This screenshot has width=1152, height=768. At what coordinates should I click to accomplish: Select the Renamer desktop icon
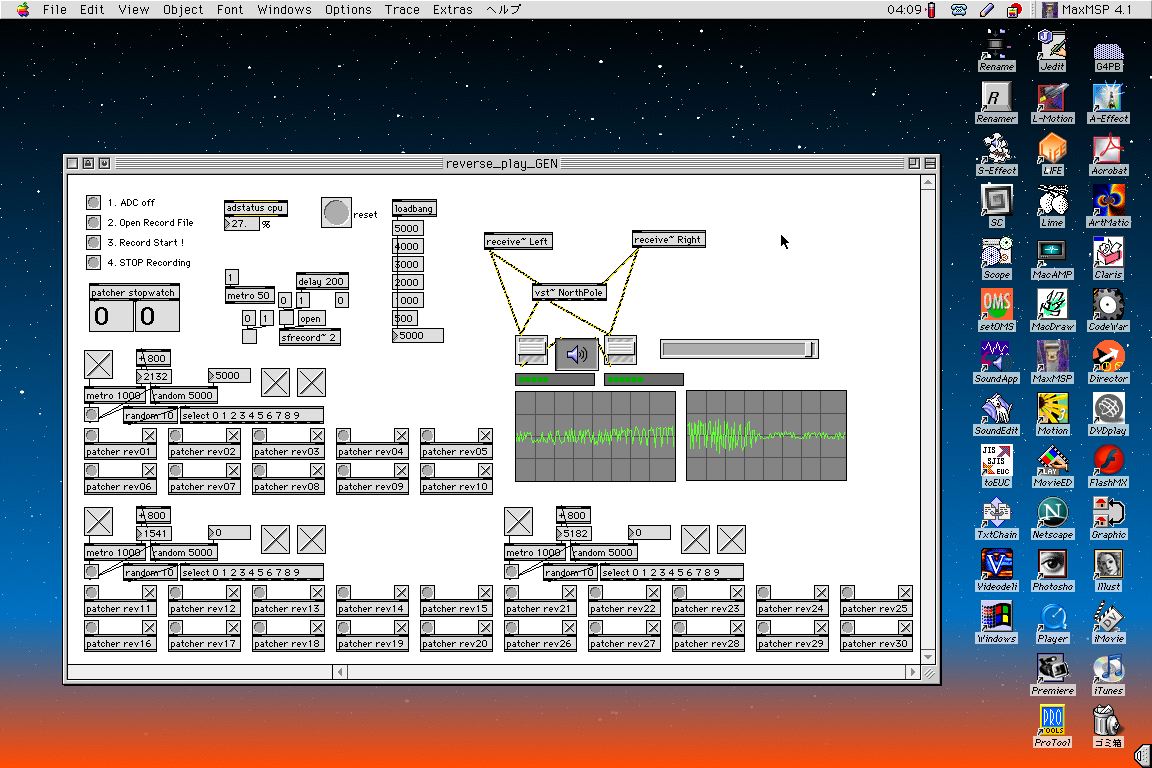tap(996, 102)
